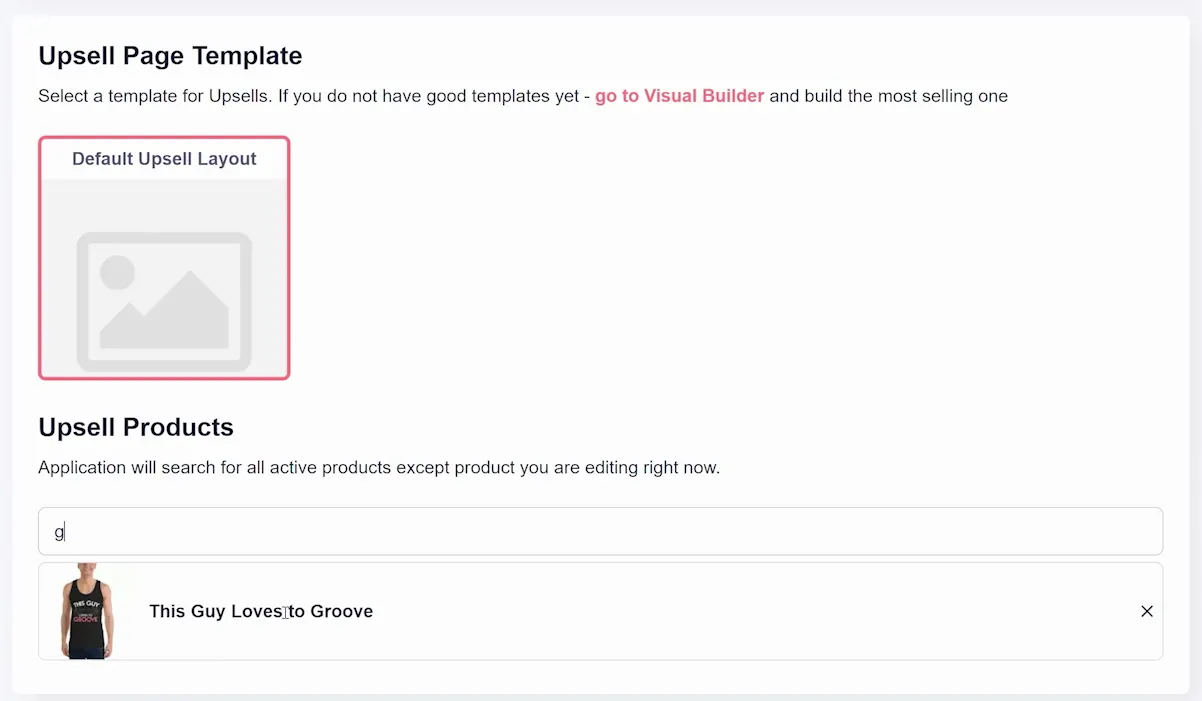Open the go to Visual Builder link

(679, 96)
